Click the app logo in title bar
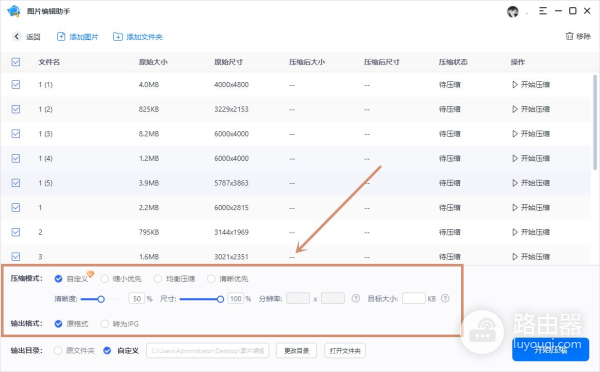Screen dimensions: 600x372 [x=14, y=11]
